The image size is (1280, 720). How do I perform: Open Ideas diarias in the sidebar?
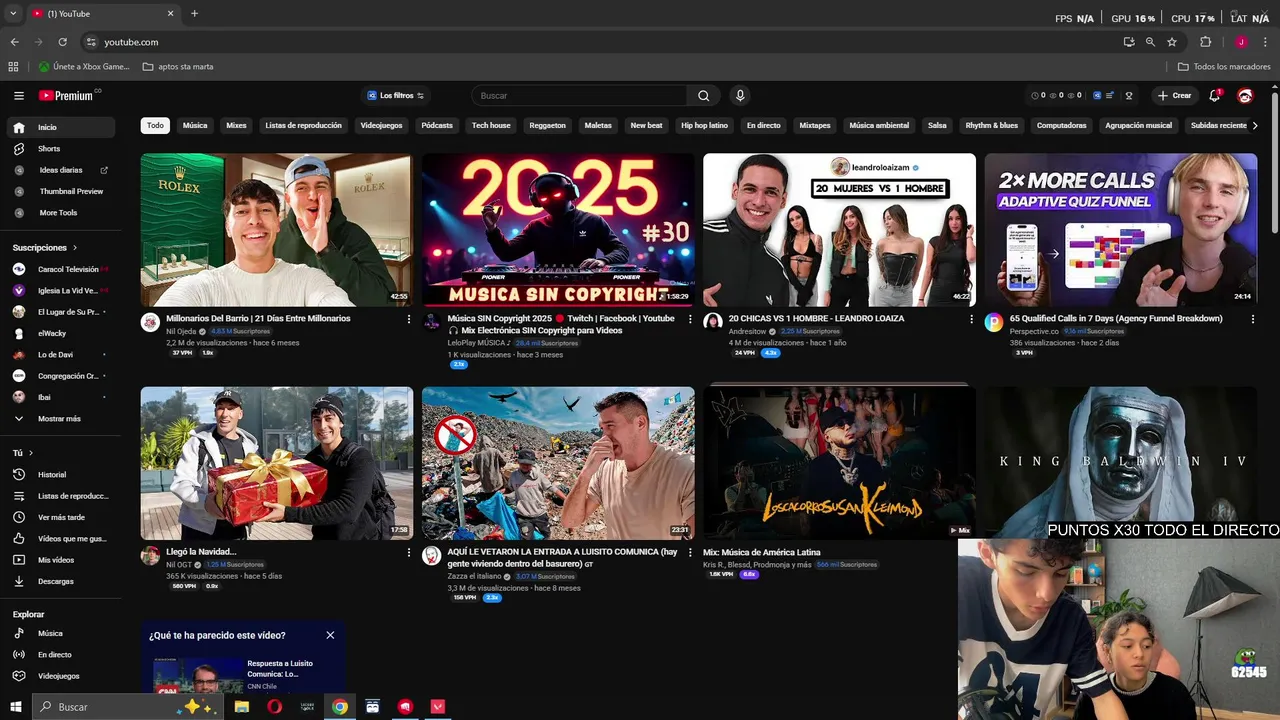point(62,170)
